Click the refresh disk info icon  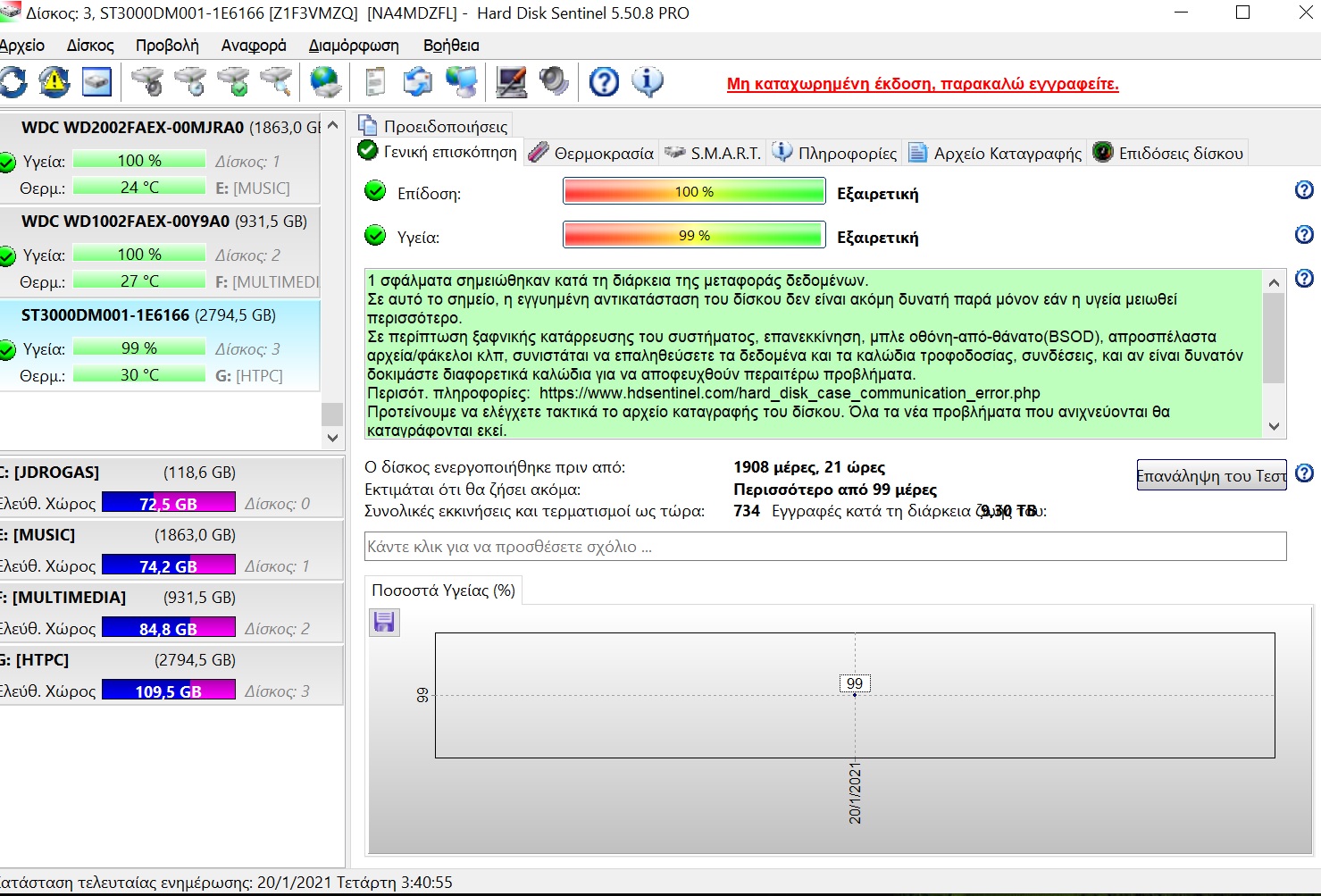click(x=13, y=82)
